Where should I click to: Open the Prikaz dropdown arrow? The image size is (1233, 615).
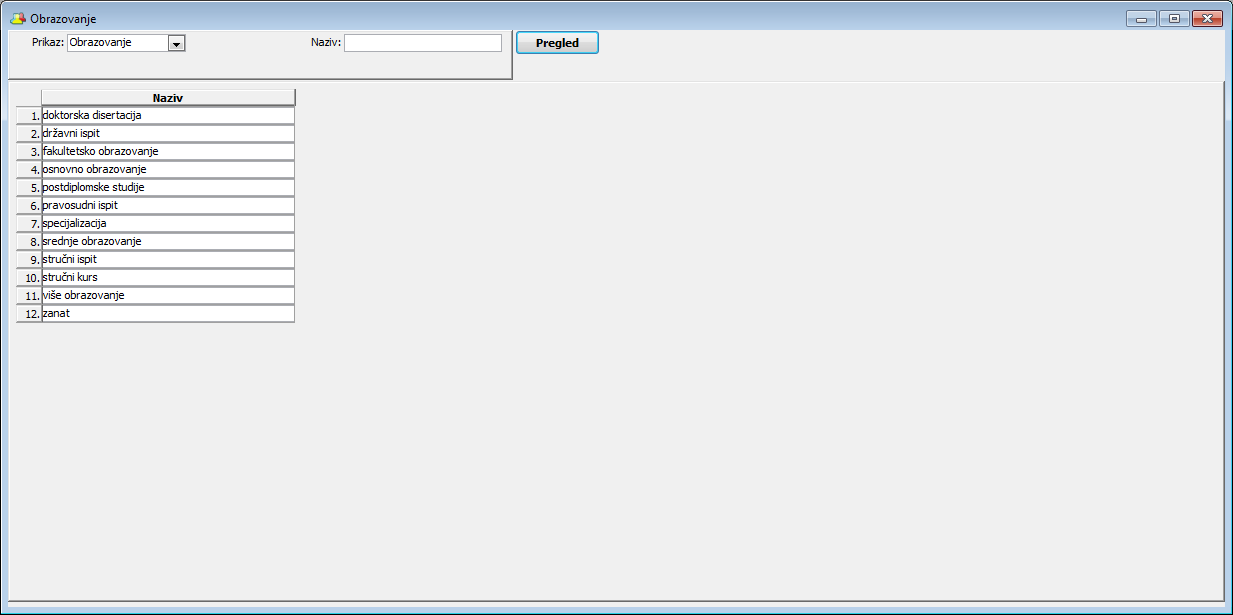point(177,43)
